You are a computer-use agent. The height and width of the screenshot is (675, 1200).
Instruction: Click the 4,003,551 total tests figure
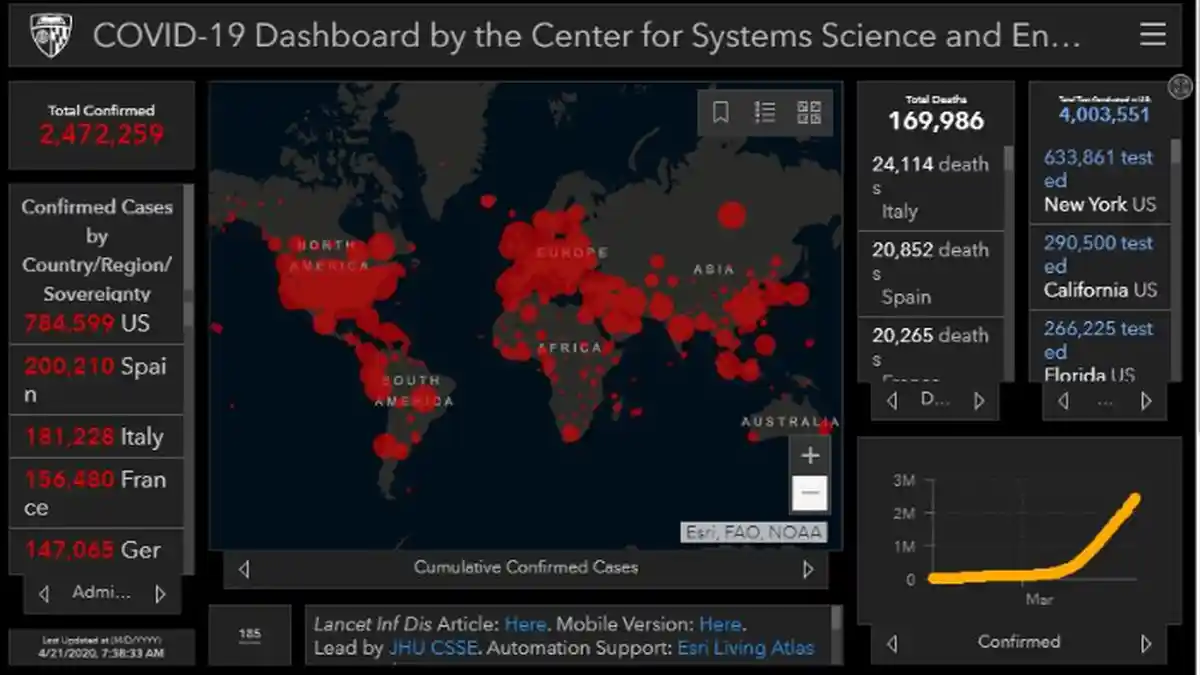pyautogui.click(x=1104, y=114)
